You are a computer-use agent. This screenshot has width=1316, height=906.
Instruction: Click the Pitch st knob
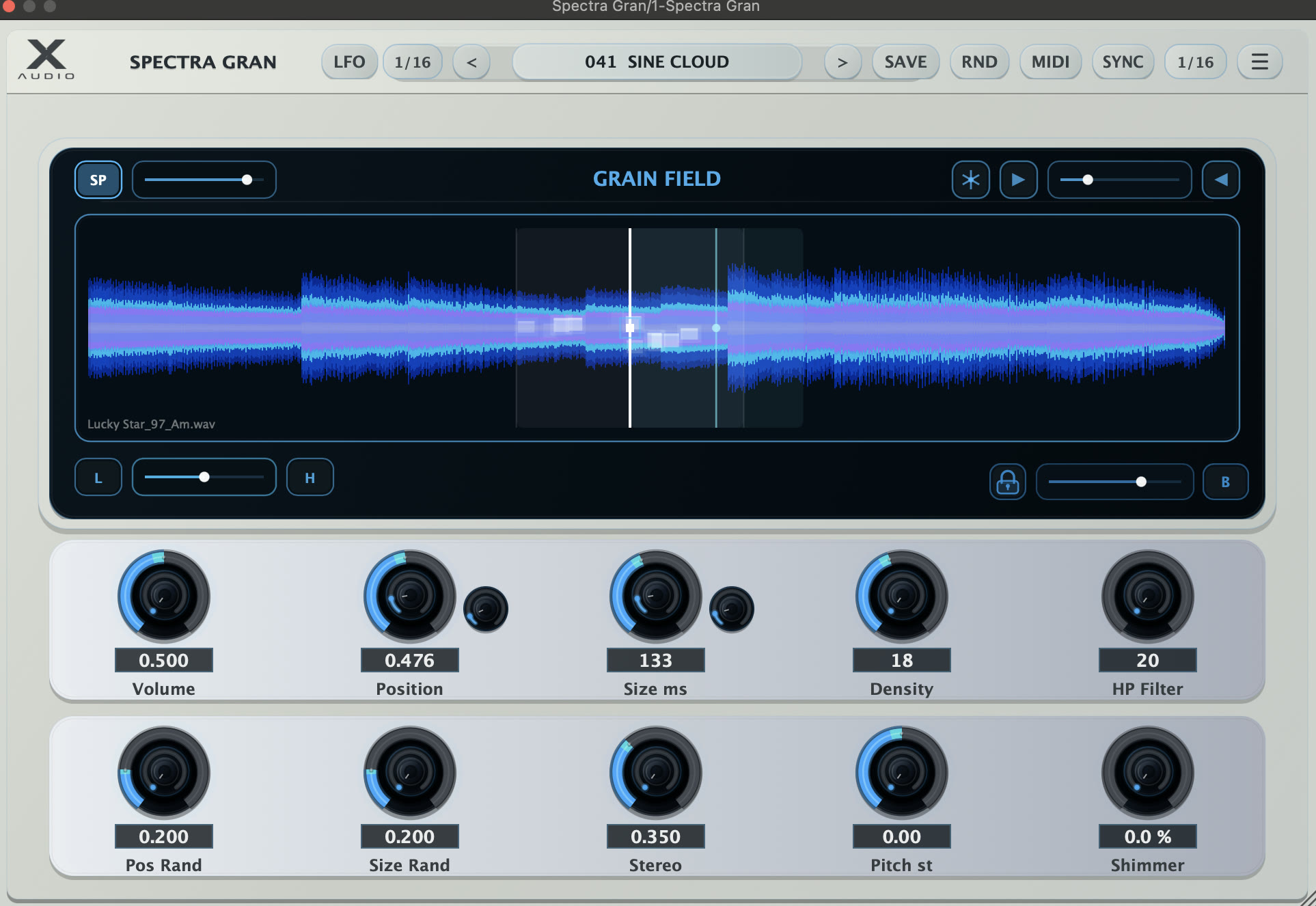click(x=902, y=773)
